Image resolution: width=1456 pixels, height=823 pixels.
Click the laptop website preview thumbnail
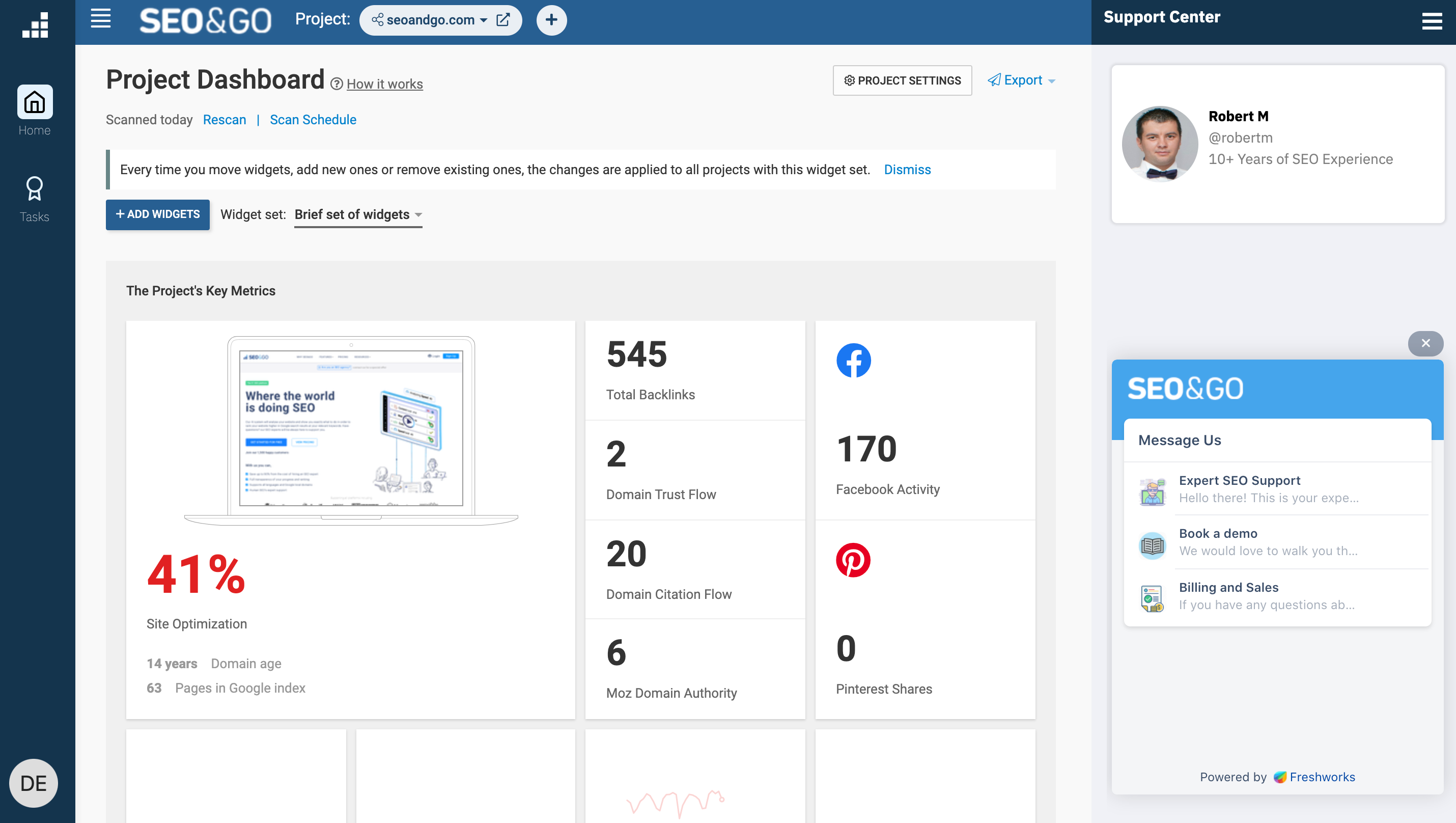coord(351,428)
